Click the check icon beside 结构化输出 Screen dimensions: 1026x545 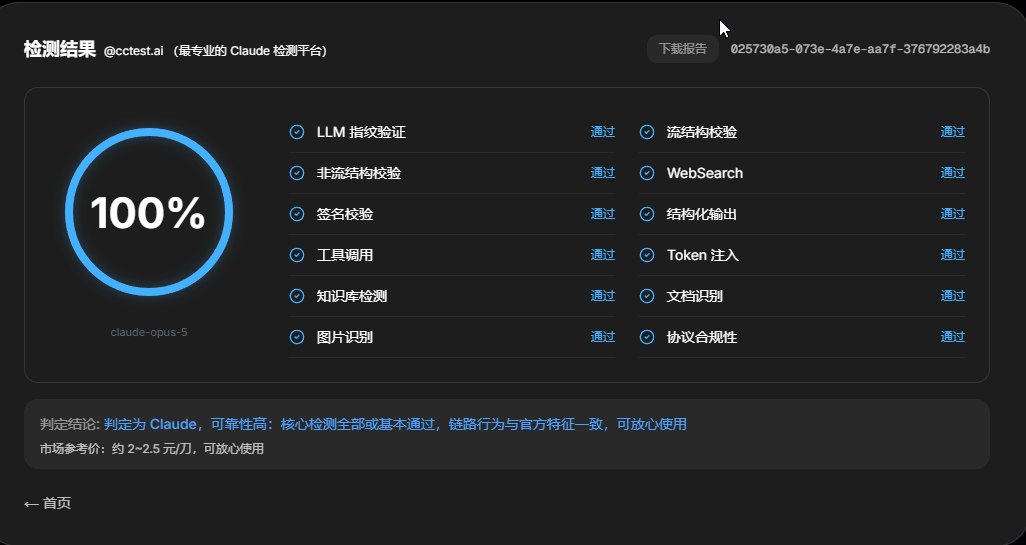click(646, 214)
